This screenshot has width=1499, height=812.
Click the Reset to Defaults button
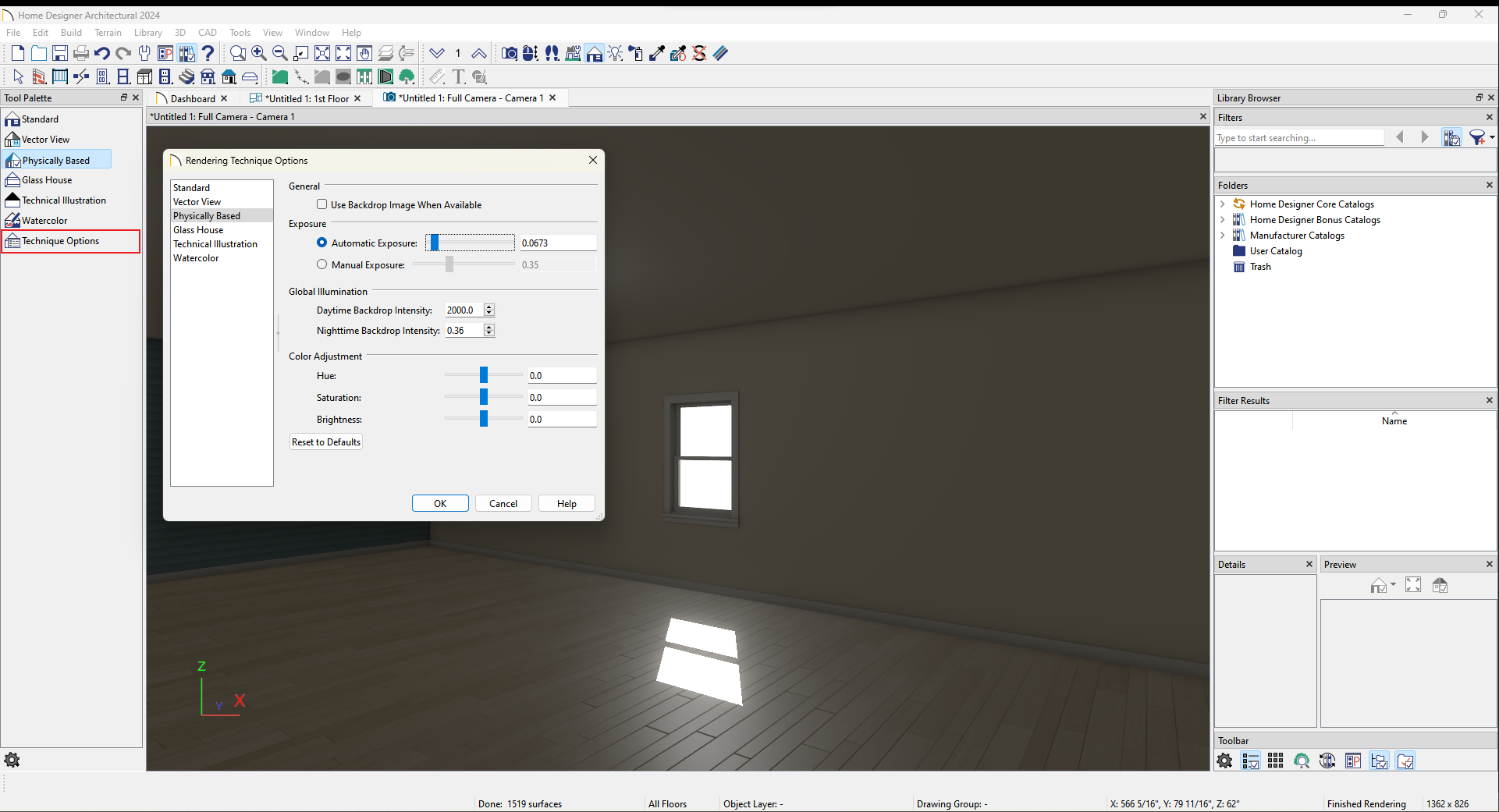(326, 442)
